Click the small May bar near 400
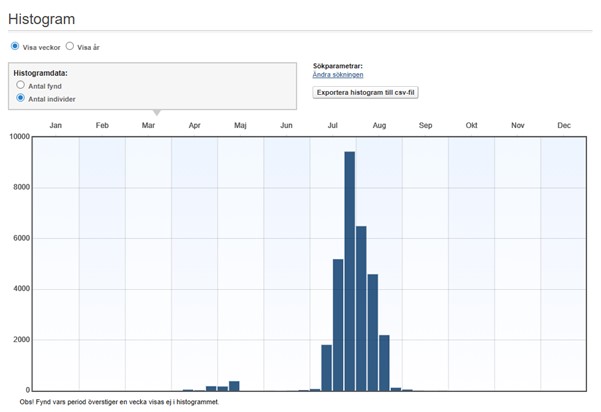 234,386
